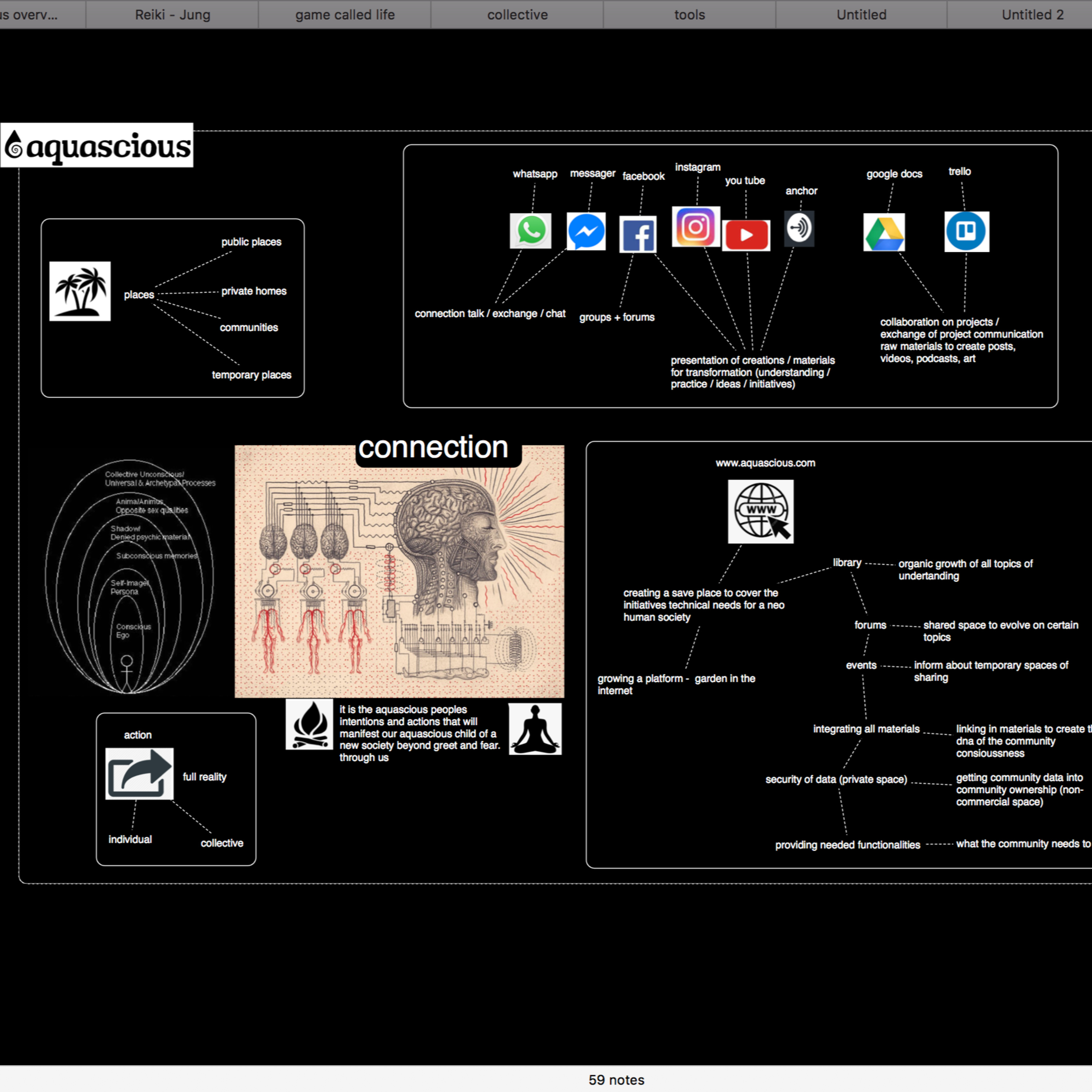Image resolution: width=1092 pixels, height=1092 pixels.
Task: Click the aquascious peoples intentions paragraph
Action: coord(420,733)
